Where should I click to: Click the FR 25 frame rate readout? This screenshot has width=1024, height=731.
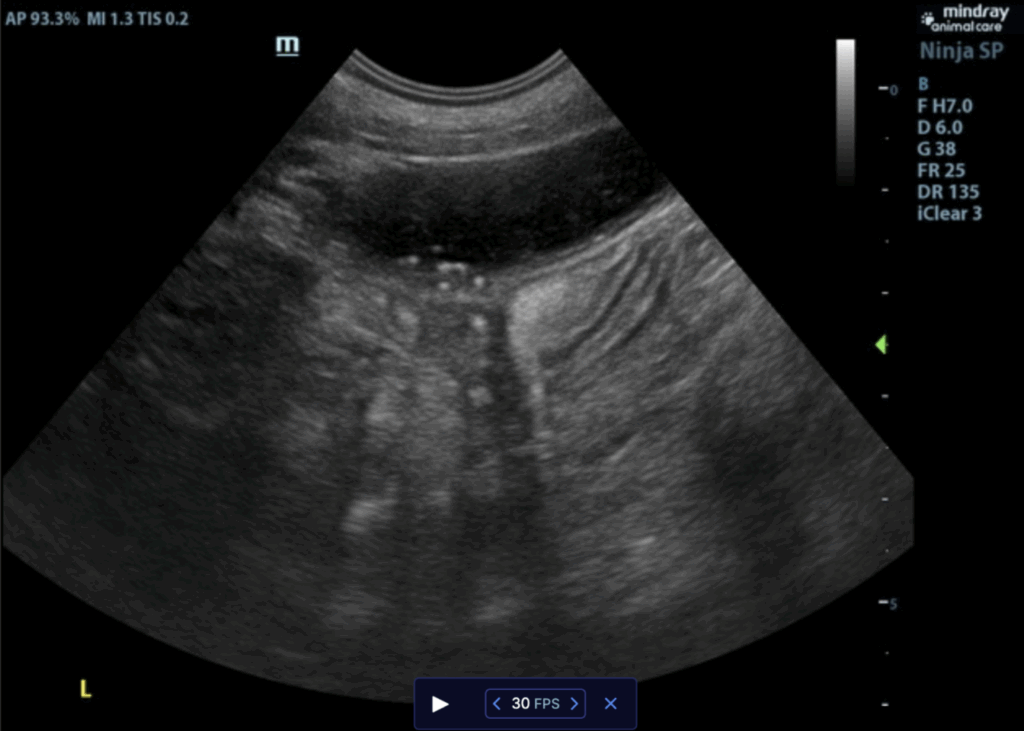(941, 170)
